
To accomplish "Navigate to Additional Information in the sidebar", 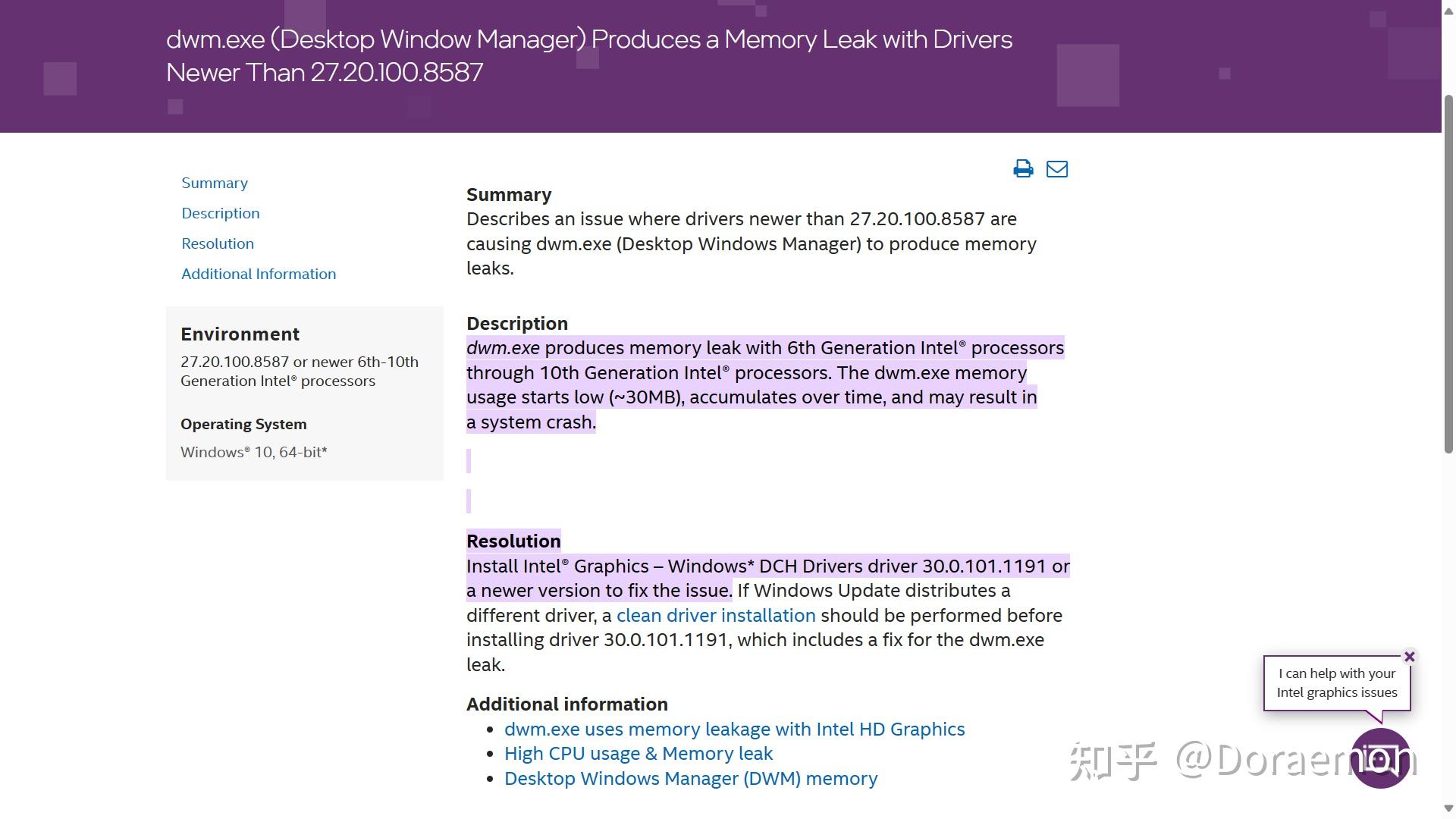I will 259,274.
